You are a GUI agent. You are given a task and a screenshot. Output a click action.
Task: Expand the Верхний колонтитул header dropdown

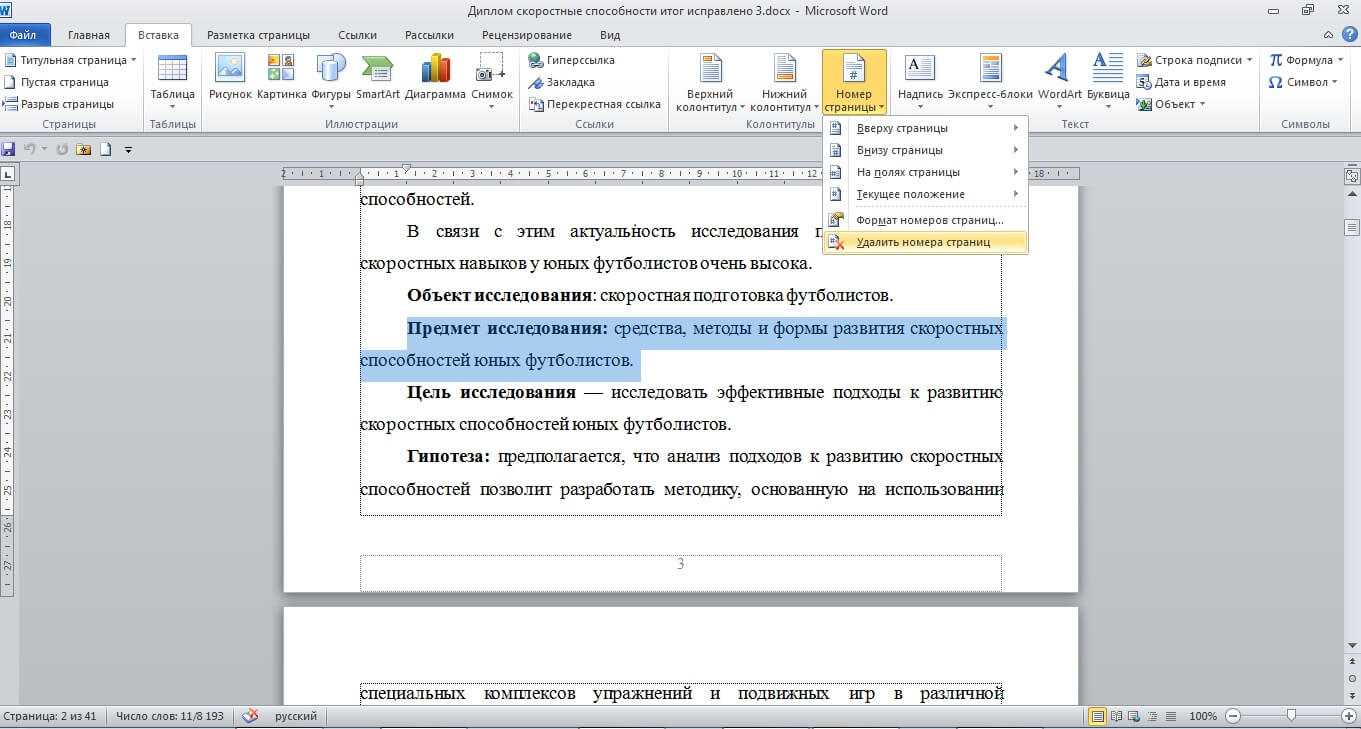pos(710,82)
